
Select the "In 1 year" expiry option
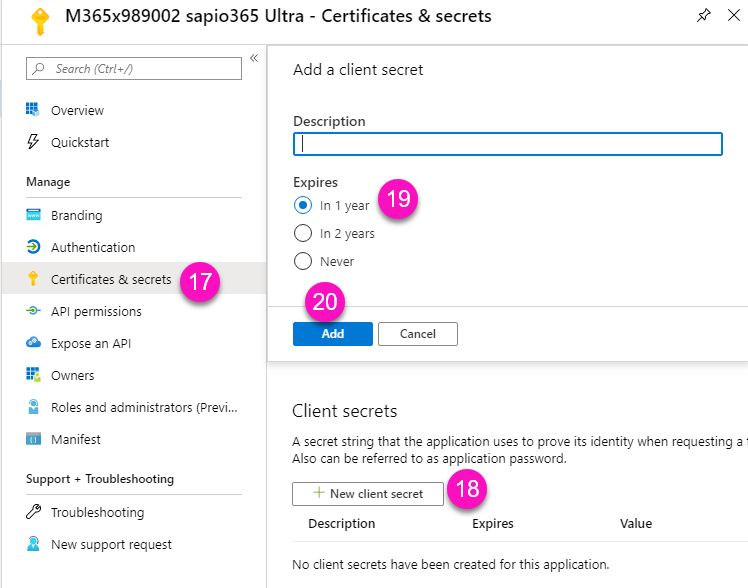[303, 205]
